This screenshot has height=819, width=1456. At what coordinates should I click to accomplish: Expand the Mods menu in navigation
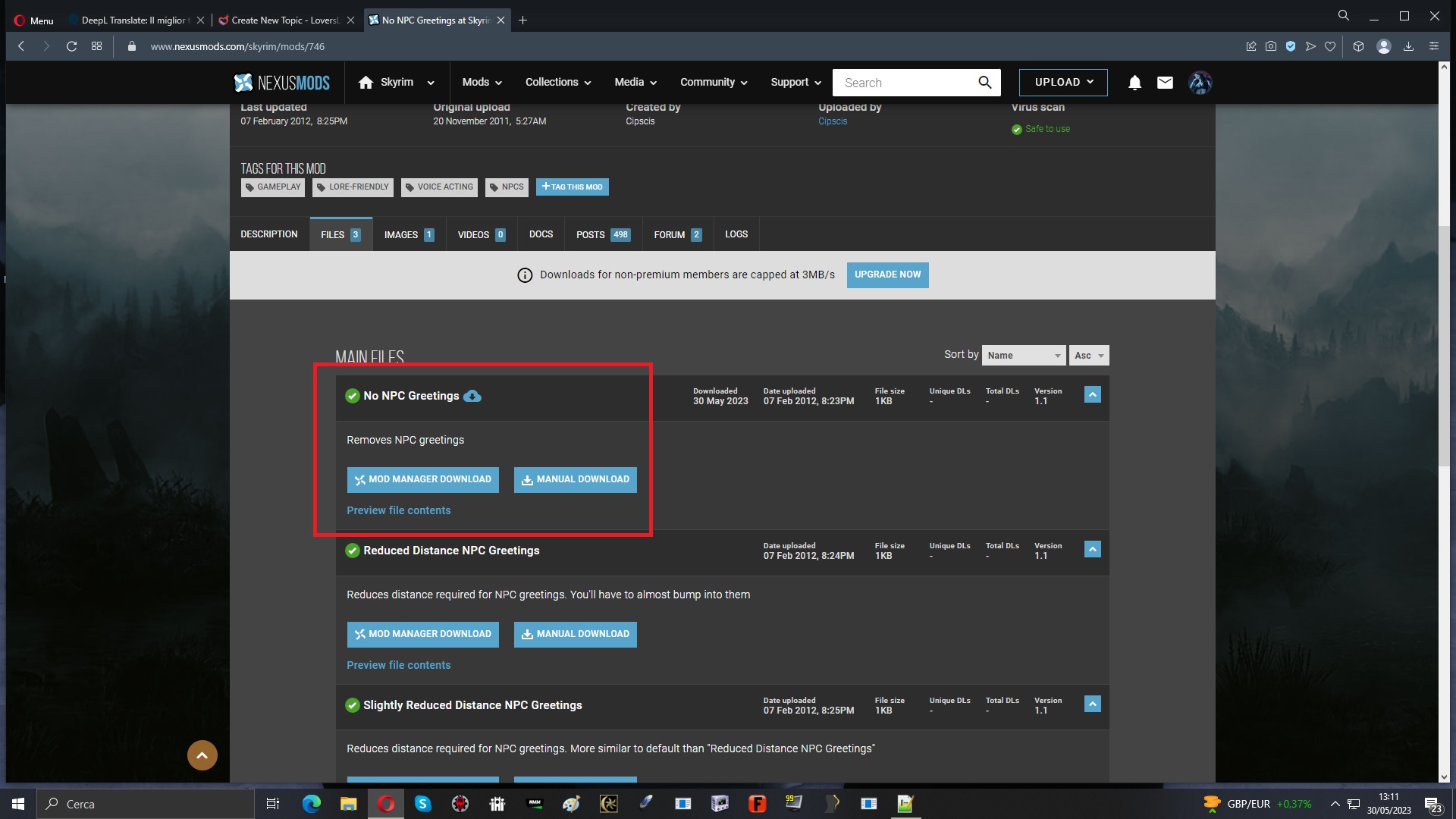(x=482, y=82)
